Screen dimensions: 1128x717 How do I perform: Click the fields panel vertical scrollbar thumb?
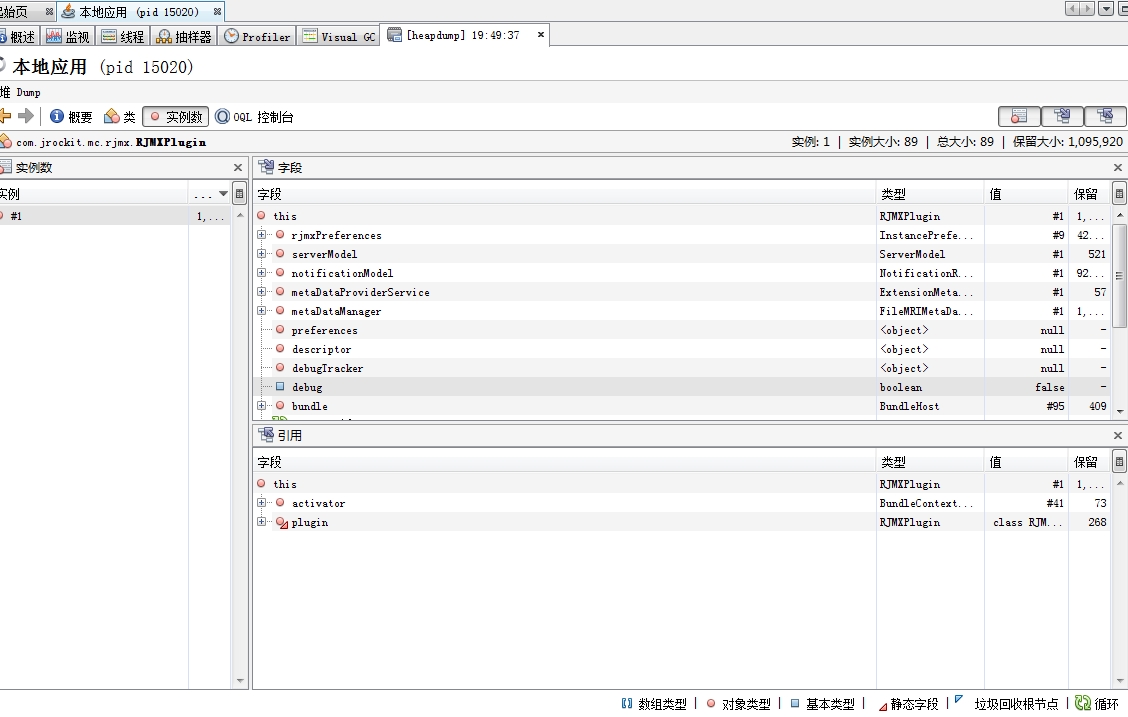tap(1119, 275)
